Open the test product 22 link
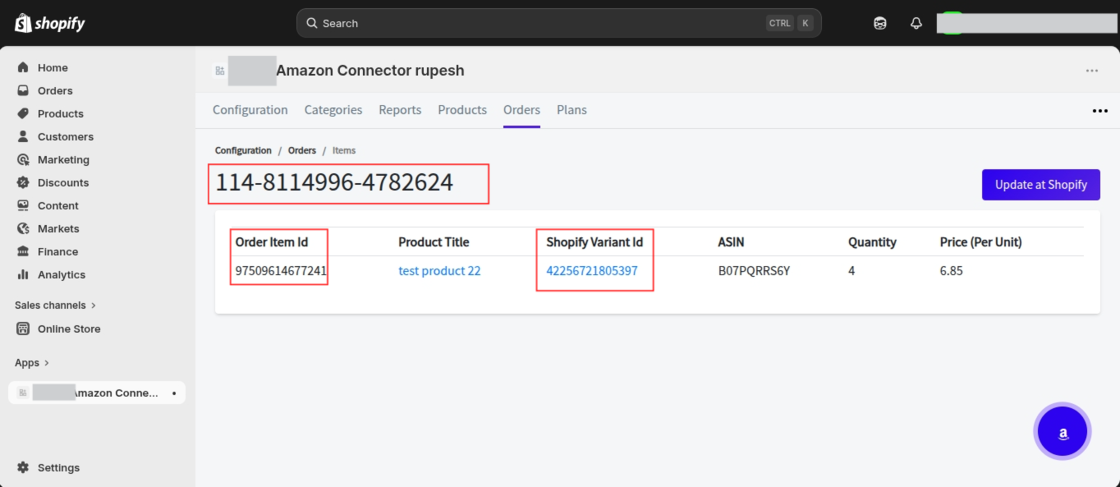 coord(439,271)
